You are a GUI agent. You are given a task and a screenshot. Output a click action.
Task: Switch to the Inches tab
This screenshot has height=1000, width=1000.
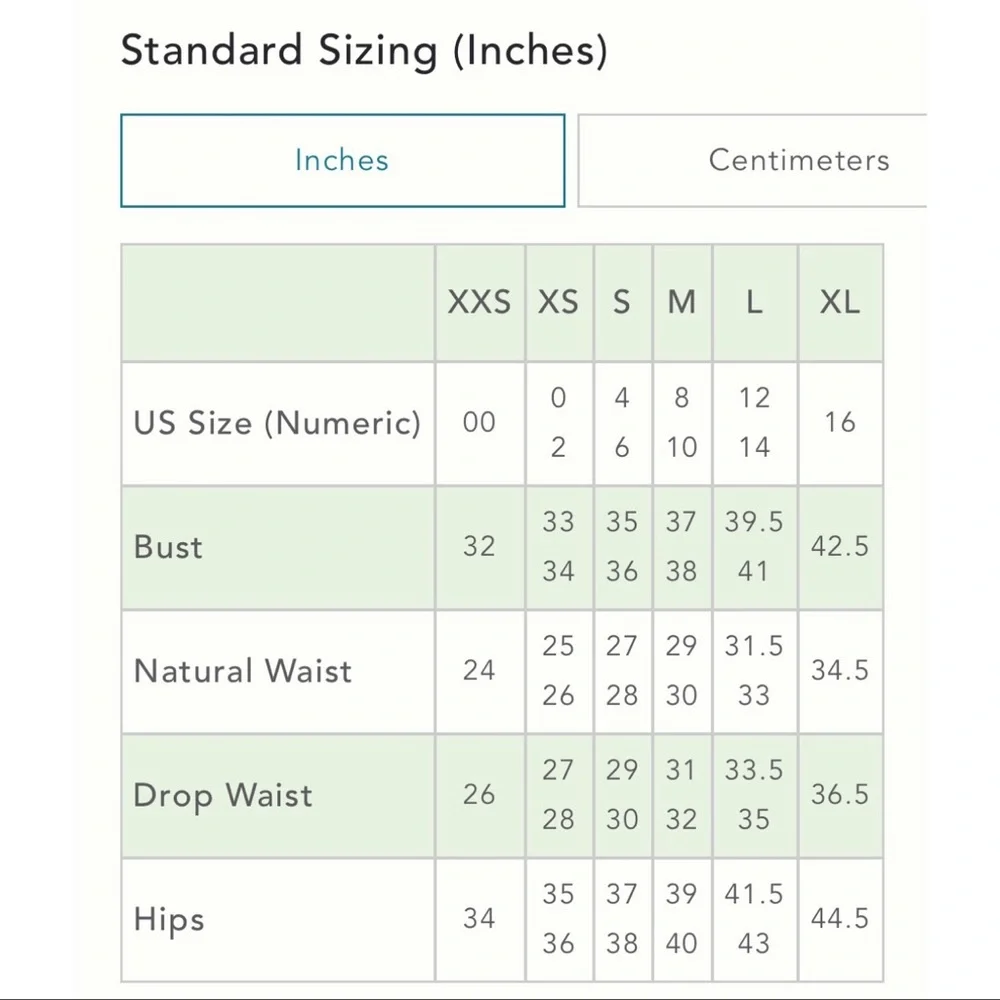point(342,161)
